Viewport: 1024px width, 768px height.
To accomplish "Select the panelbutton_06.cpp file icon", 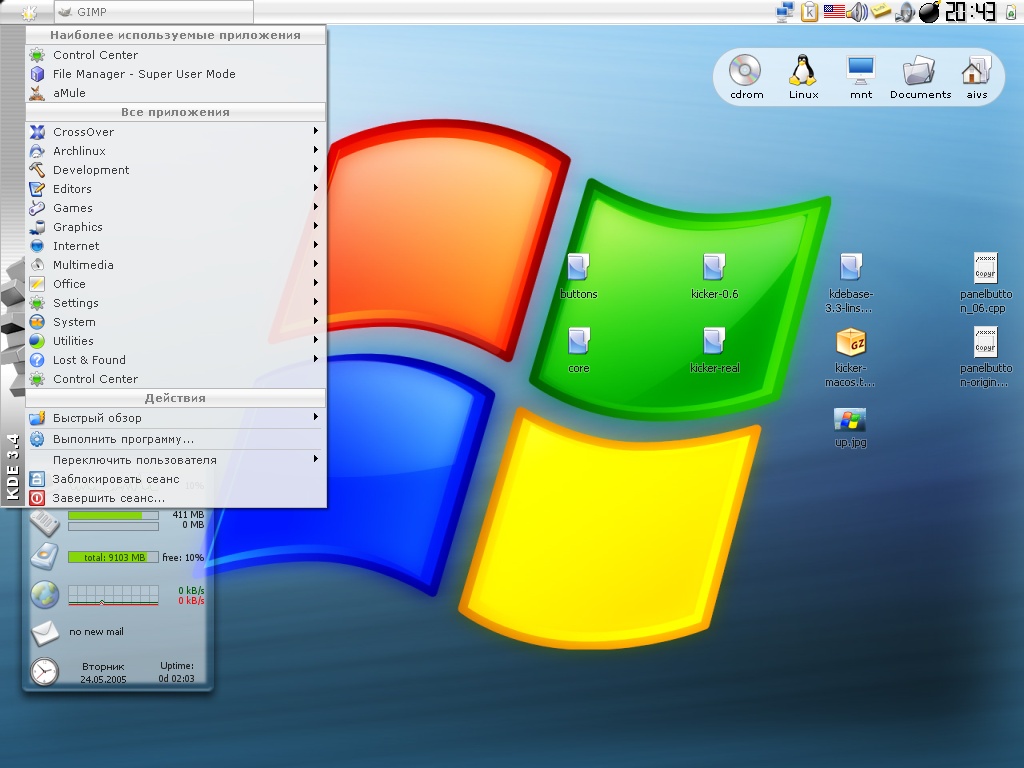I will pyautogui.click(x=985, y=267).
